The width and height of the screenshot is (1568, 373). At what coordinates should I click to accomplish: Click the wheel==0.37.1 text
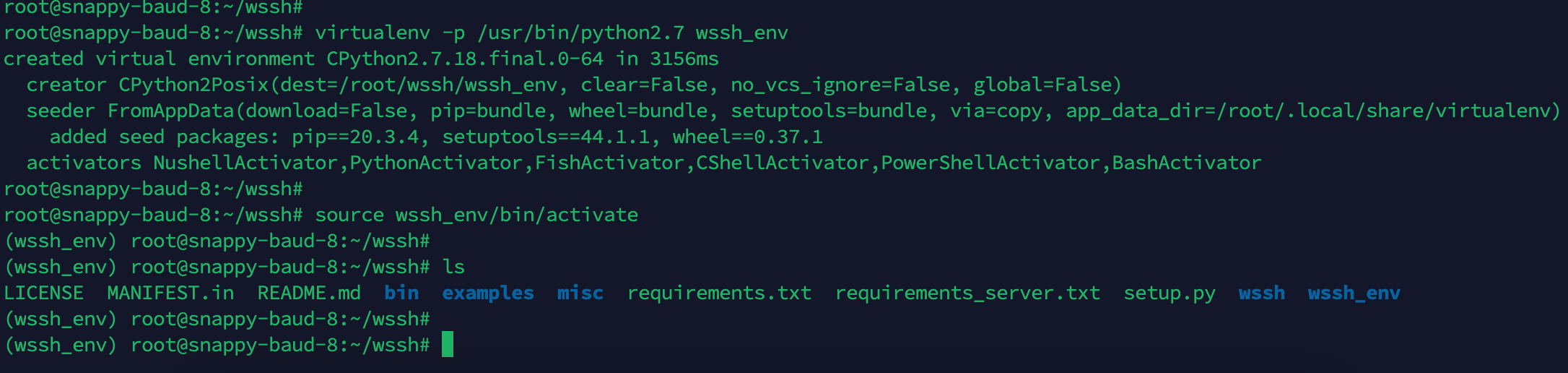click(x=748, y=137)
